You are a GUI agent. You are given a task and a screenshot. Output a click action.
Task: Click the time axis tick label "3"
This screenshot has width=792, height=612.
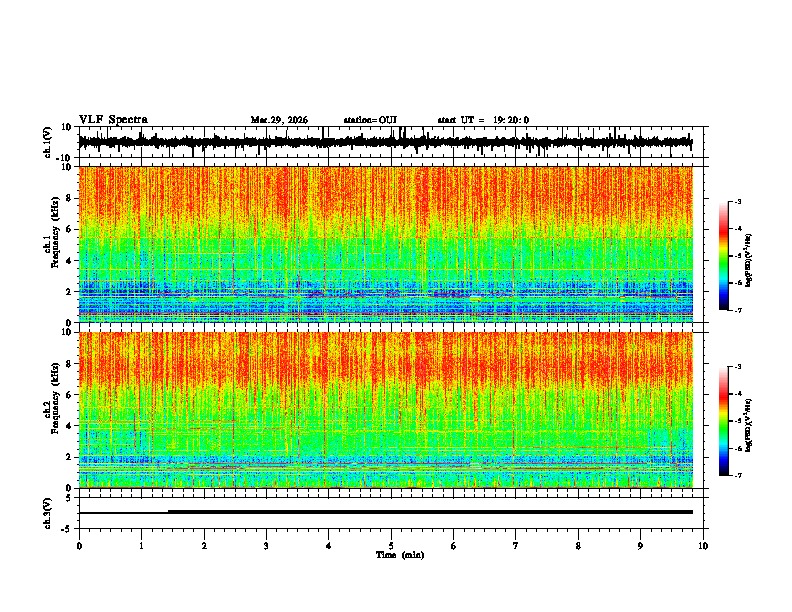click(266, 546)
